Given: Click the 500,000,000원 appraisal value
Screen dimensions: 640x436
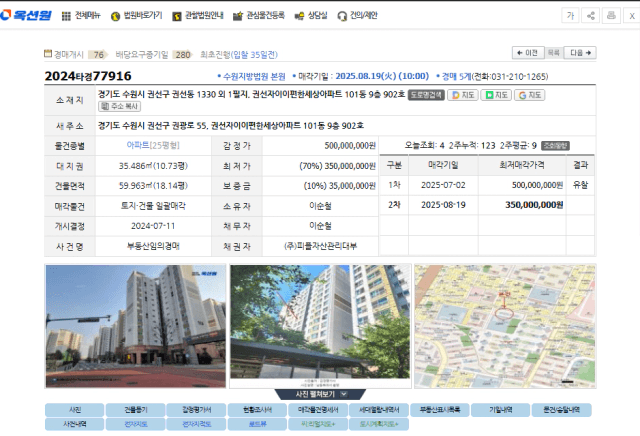Looking at the screenshot, I should (350, 146).
